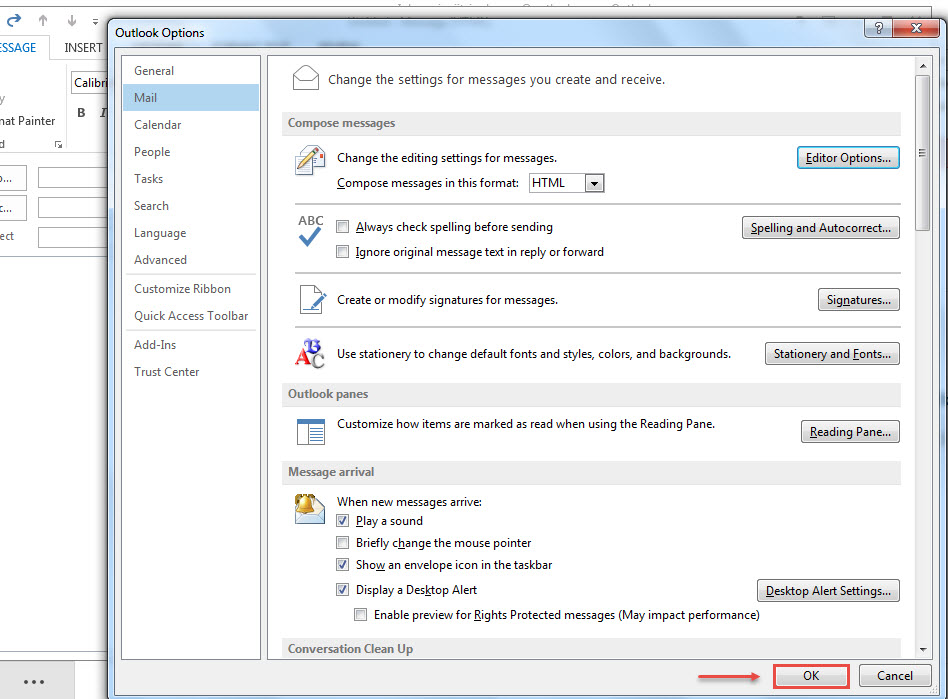Click the Outlook panes reading icon
The height and width of the screenshot is (699, 948).
click(x=310, y=432)
